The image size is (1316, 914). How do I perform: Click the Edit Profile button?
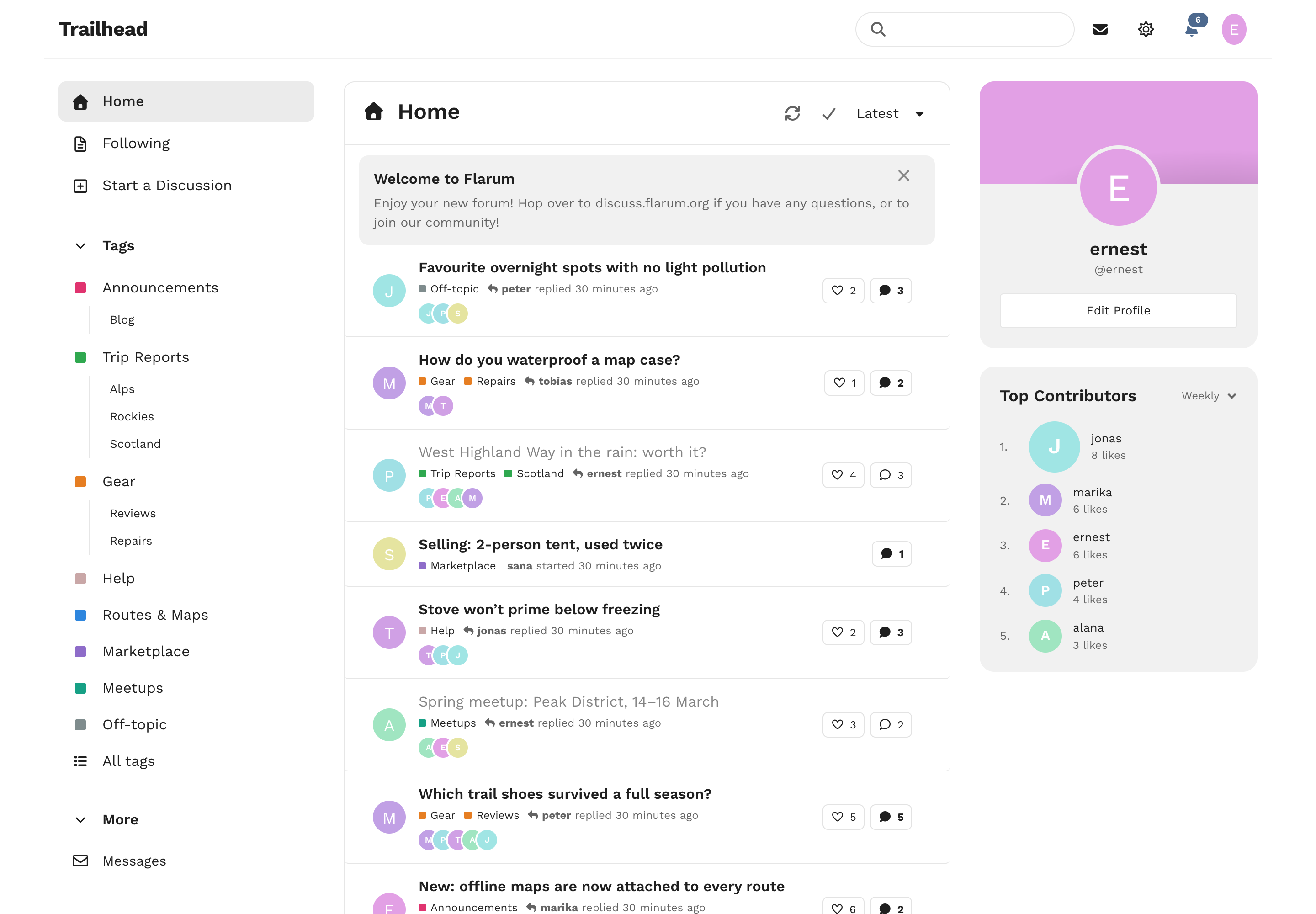tap(1118, 310)
